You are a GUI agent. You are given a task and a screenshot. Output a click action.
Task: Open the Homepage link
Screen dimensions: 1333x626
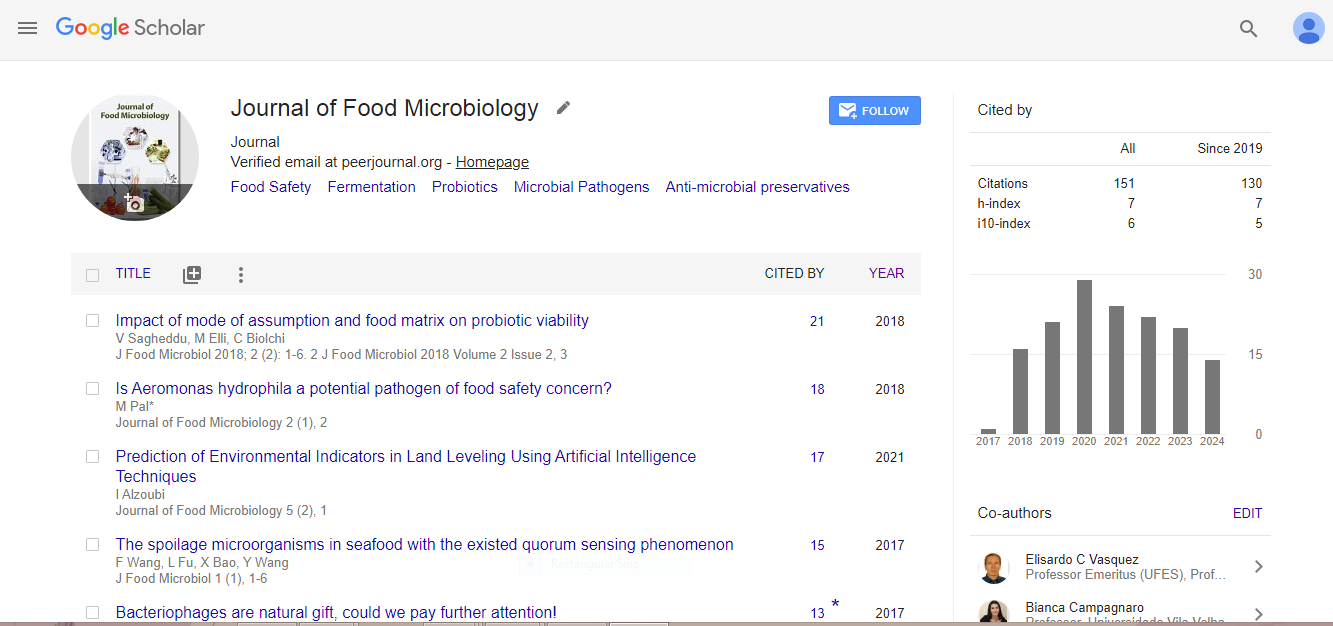(x=492, y=162)
